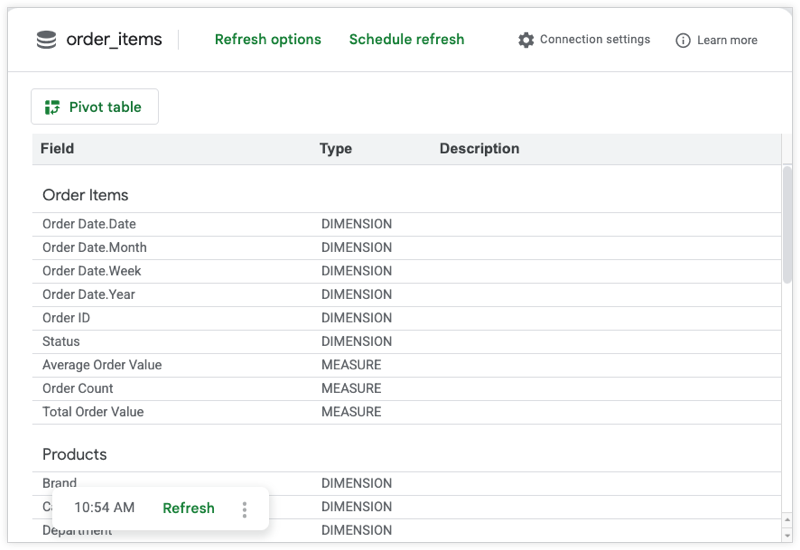Select the Brand field under Products
Image resolution: width=800 pixels, height=550 pixels.
60,482
